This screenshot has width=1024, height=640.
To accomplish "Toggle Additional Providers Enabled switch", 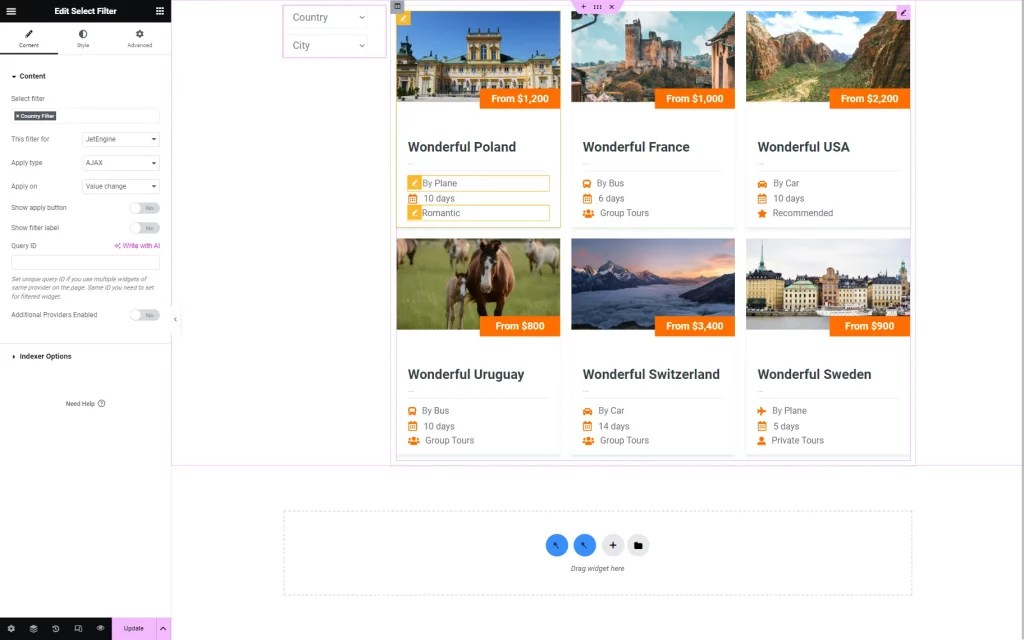I will click(x=144, y=315).
